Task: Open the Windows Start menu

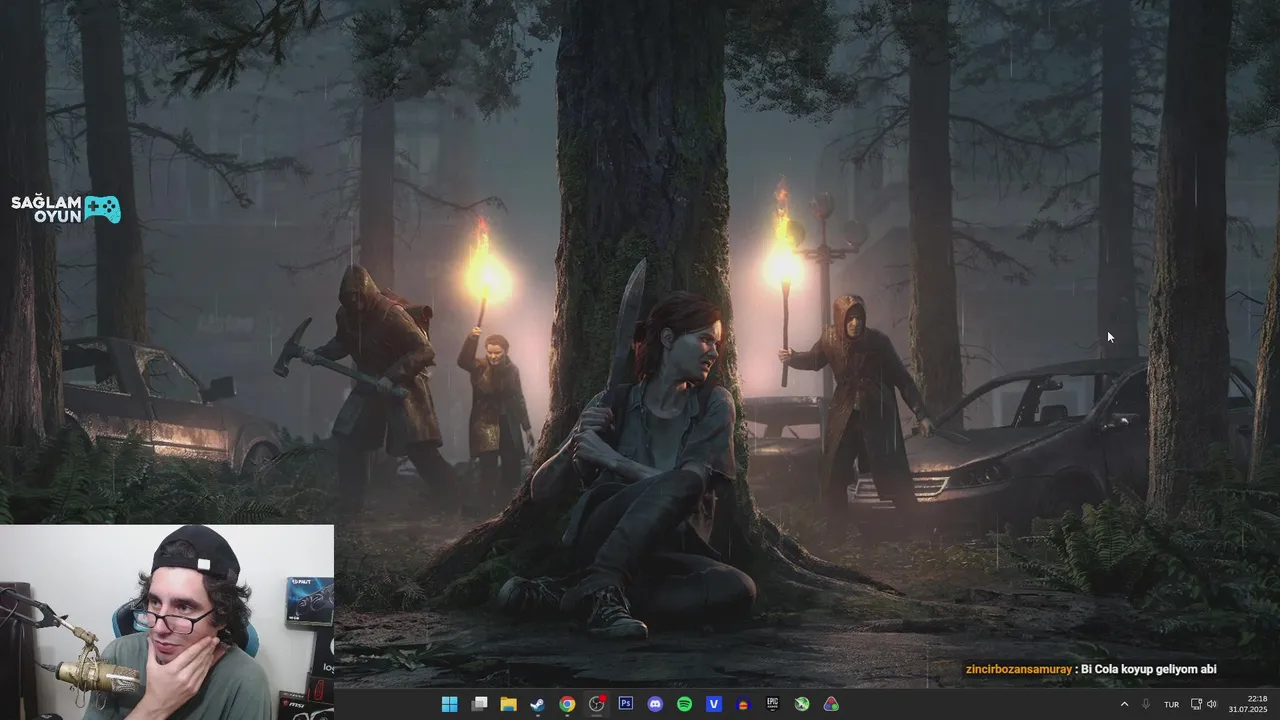Action: pyautogui.click(x=450, y=704)
